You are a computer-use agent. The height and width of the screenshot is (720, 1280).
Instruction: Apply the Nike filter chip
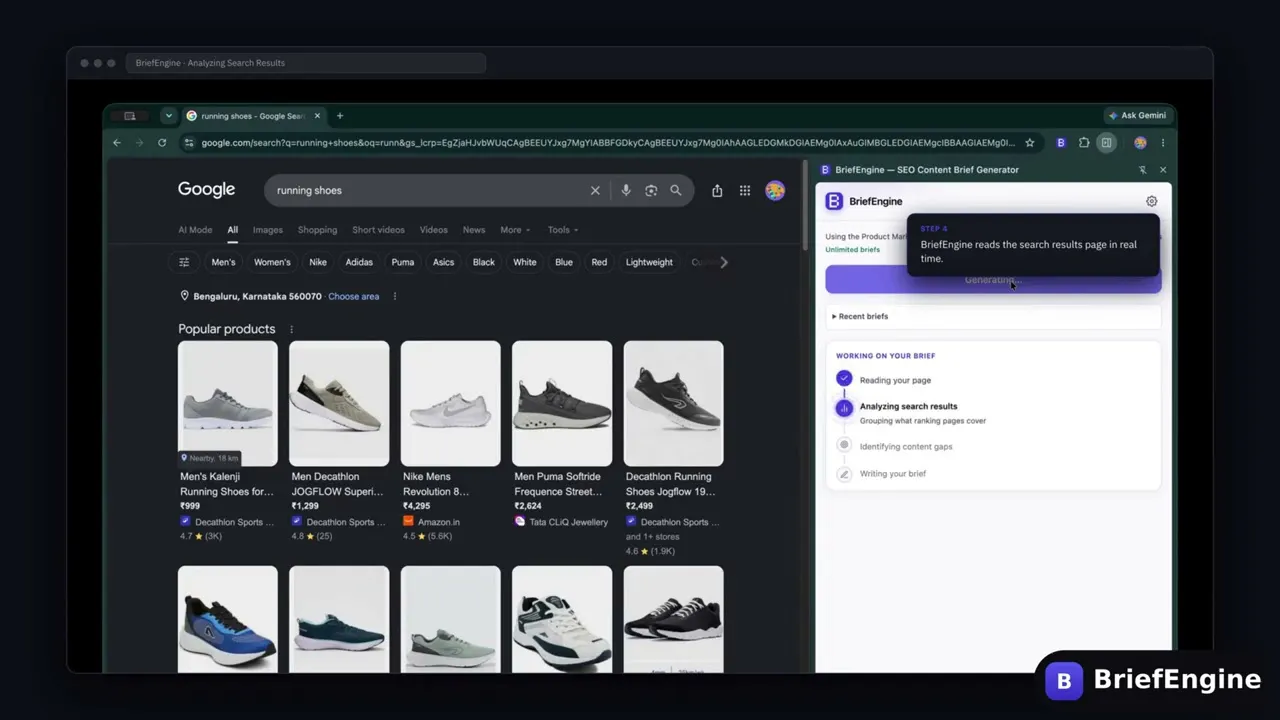point(318,262)
